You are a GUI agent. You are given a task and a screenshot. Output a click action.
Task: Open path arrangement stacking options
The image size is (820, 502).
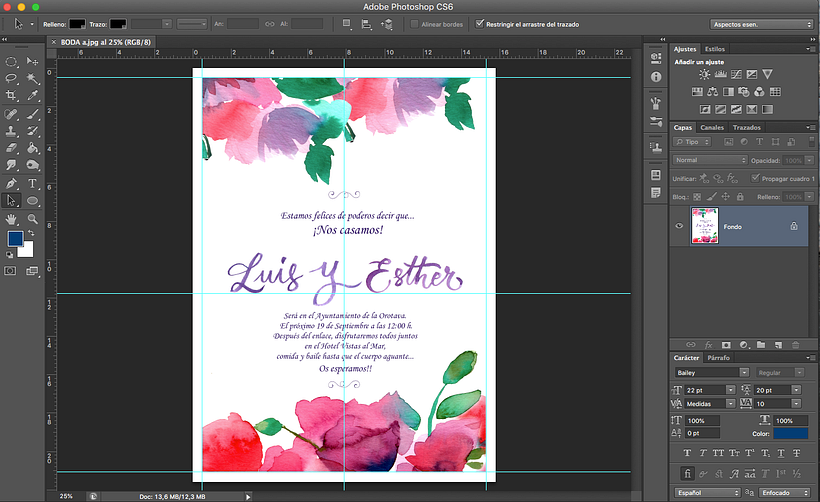386,24
